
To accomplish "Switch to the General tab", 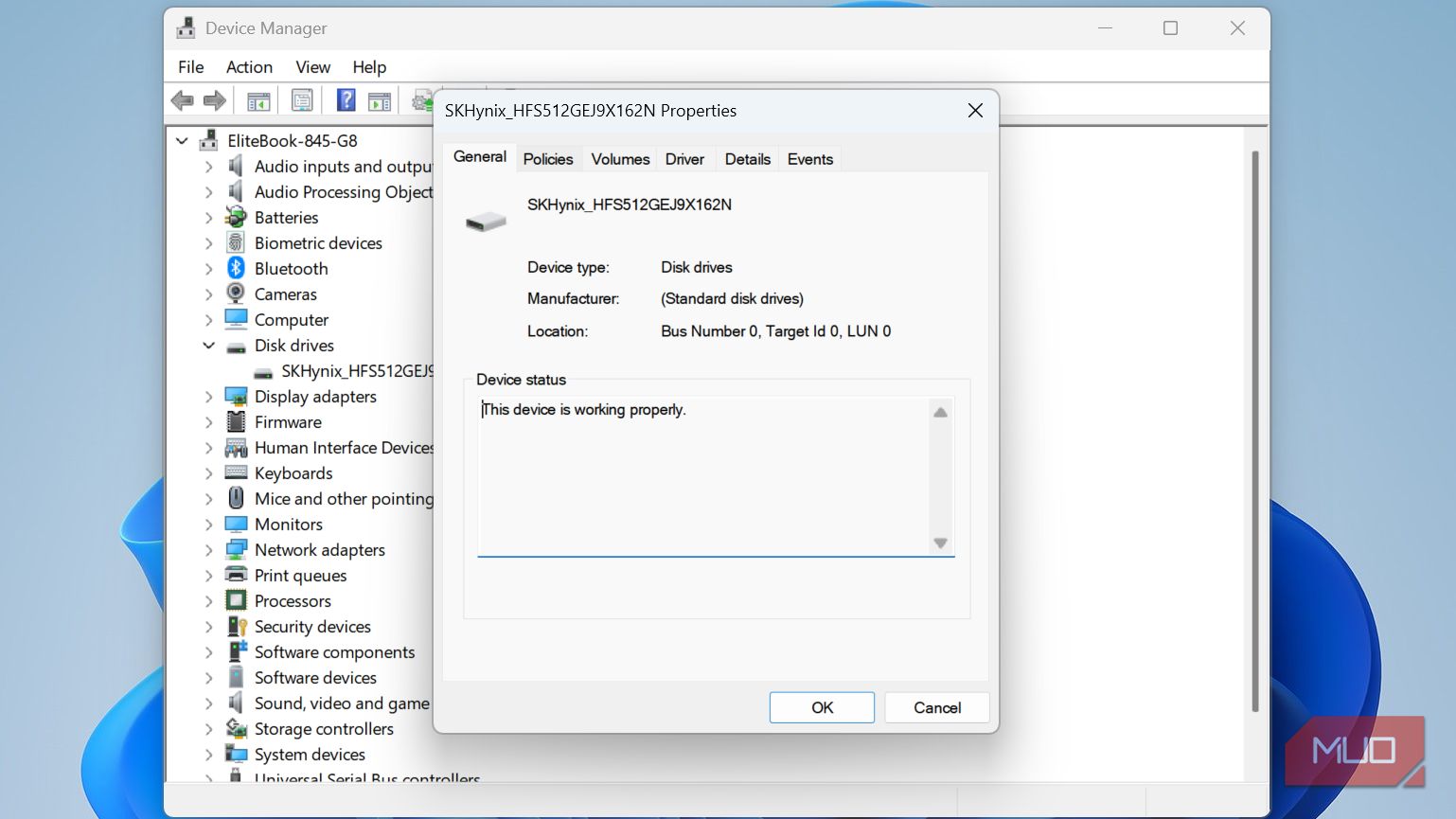I will click(x=480, y=157).
